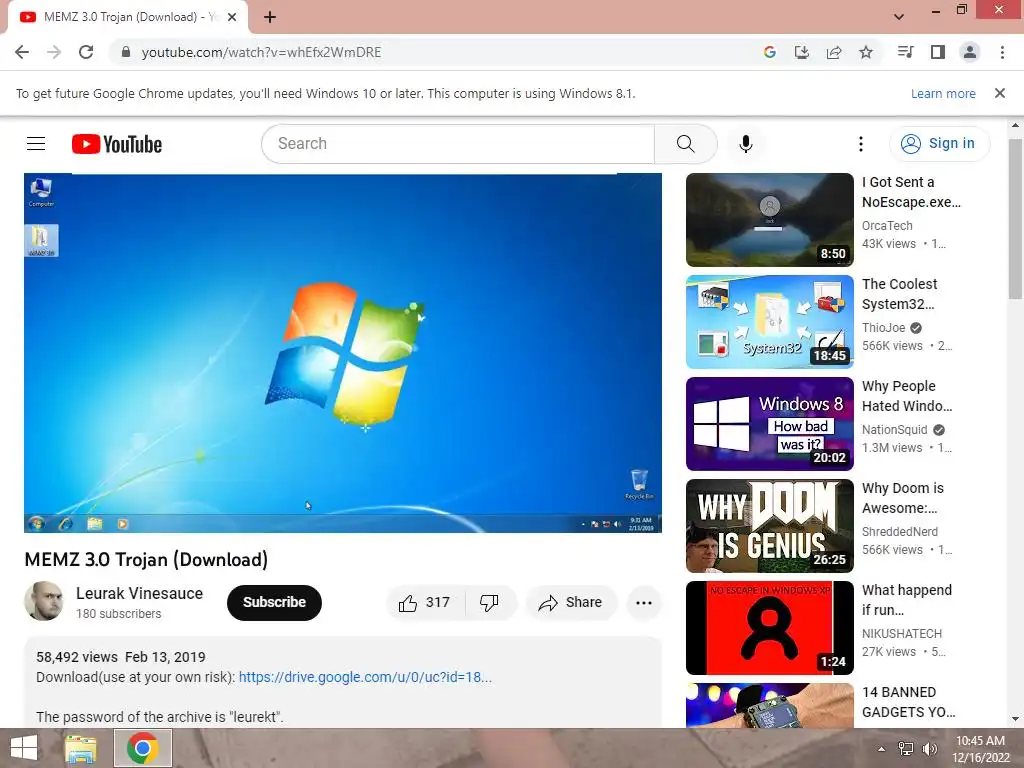Image resolution: width=1024 pixels, height=768 pixels.
Task: Click the volume speaker tray icon
Action: pyautogui.click(x=929, y=749)
